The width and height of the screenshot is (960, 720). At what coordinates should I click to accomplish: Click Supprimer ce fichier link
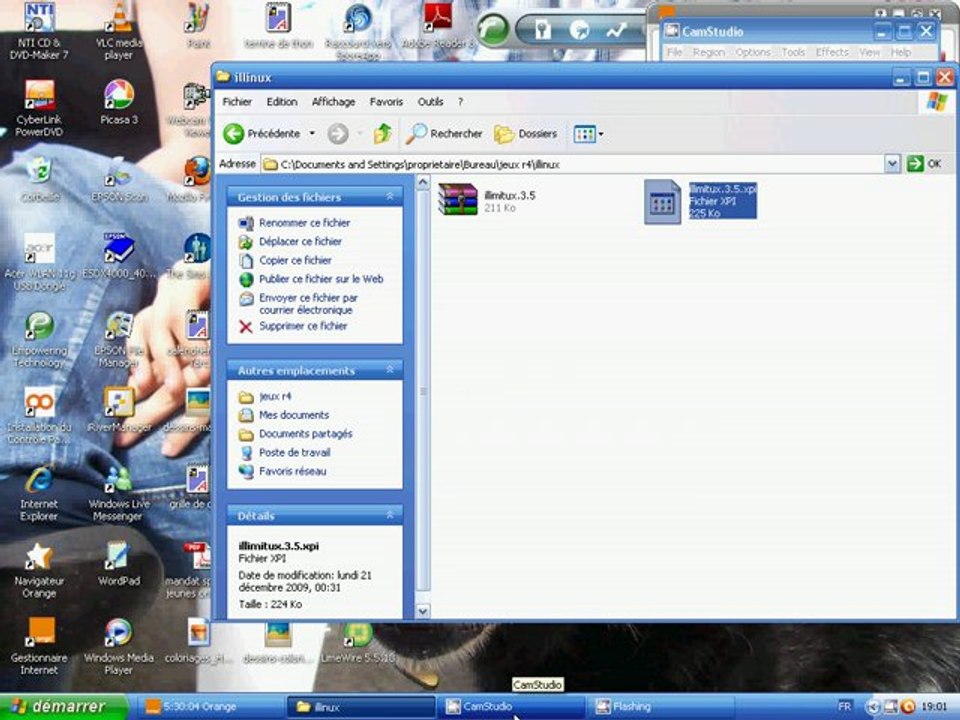point(303,326)
